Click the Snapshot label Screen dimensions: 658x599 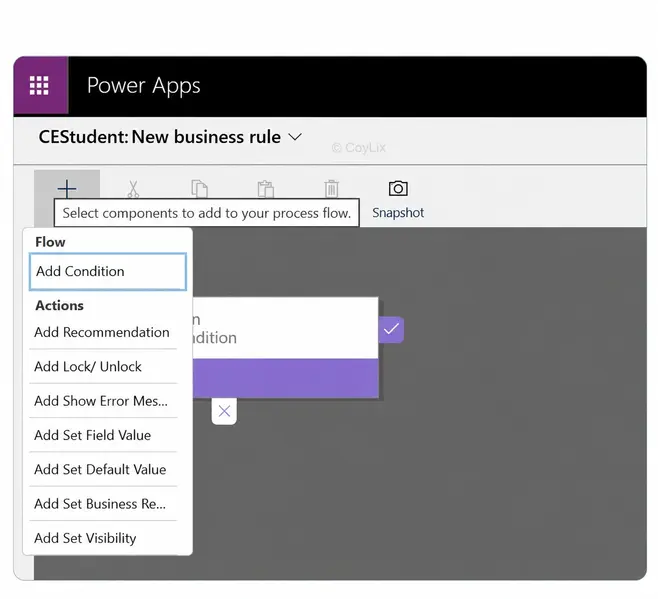coord(398,213)
